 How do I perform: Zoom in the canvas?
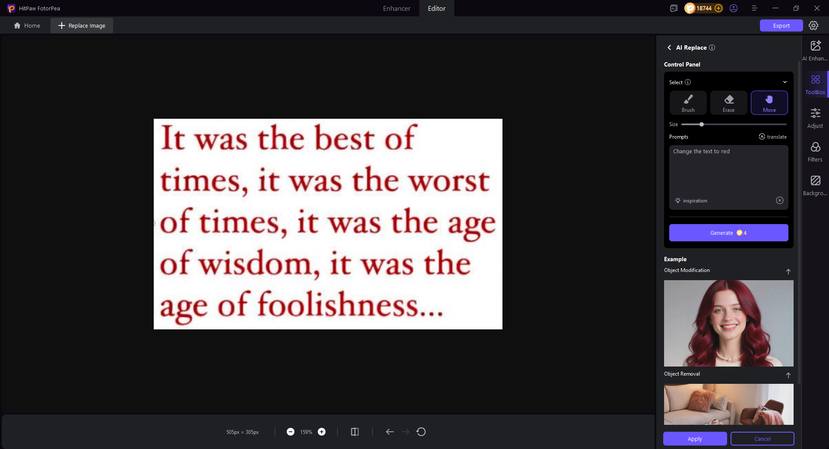[x=321, y=432]
